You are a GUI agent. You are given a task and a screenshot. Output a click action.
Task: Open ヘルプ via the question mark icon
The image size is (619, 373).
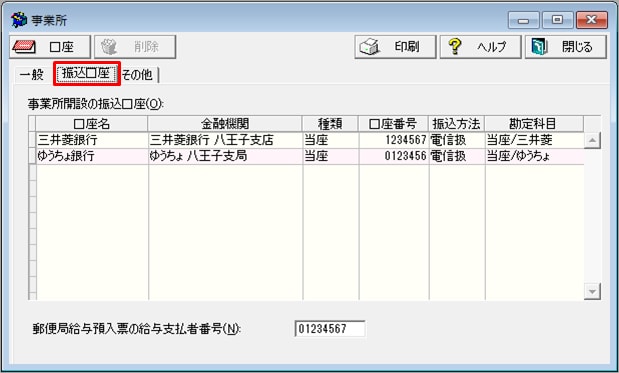tap(480, 47)
